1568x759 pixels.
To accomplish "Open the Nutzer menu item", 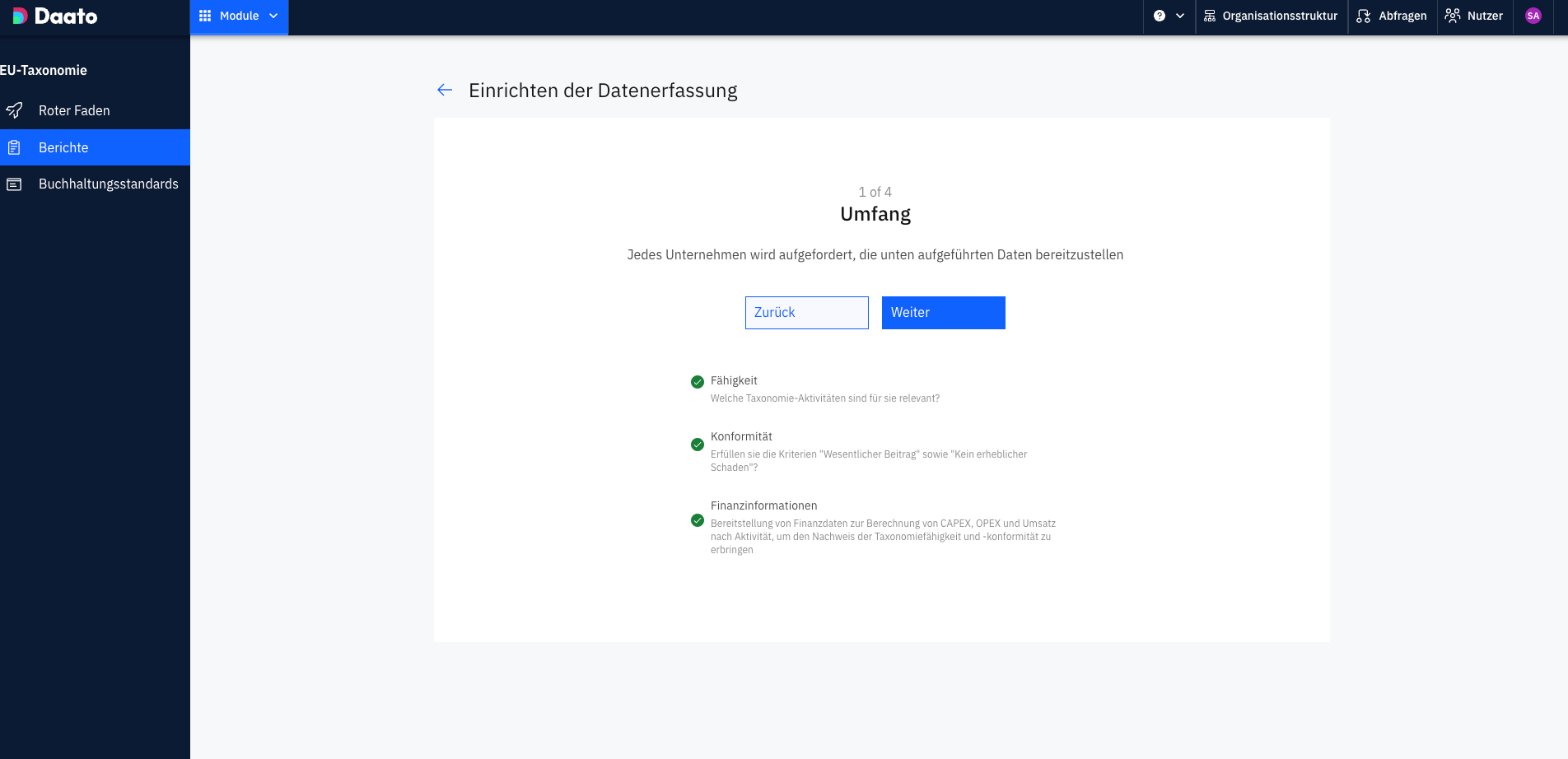I will pos(1474,16).
